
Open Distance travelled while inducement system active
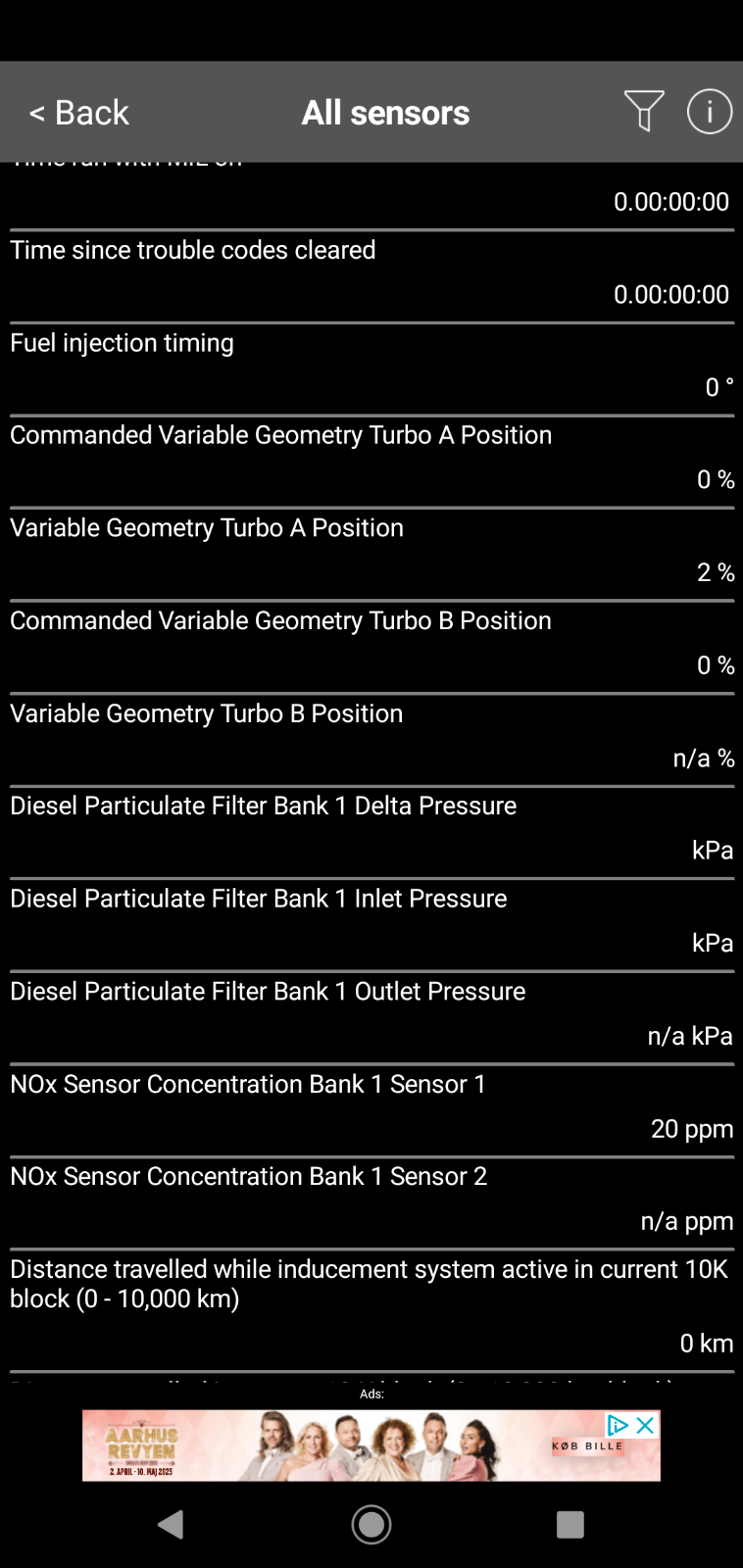371,1311
